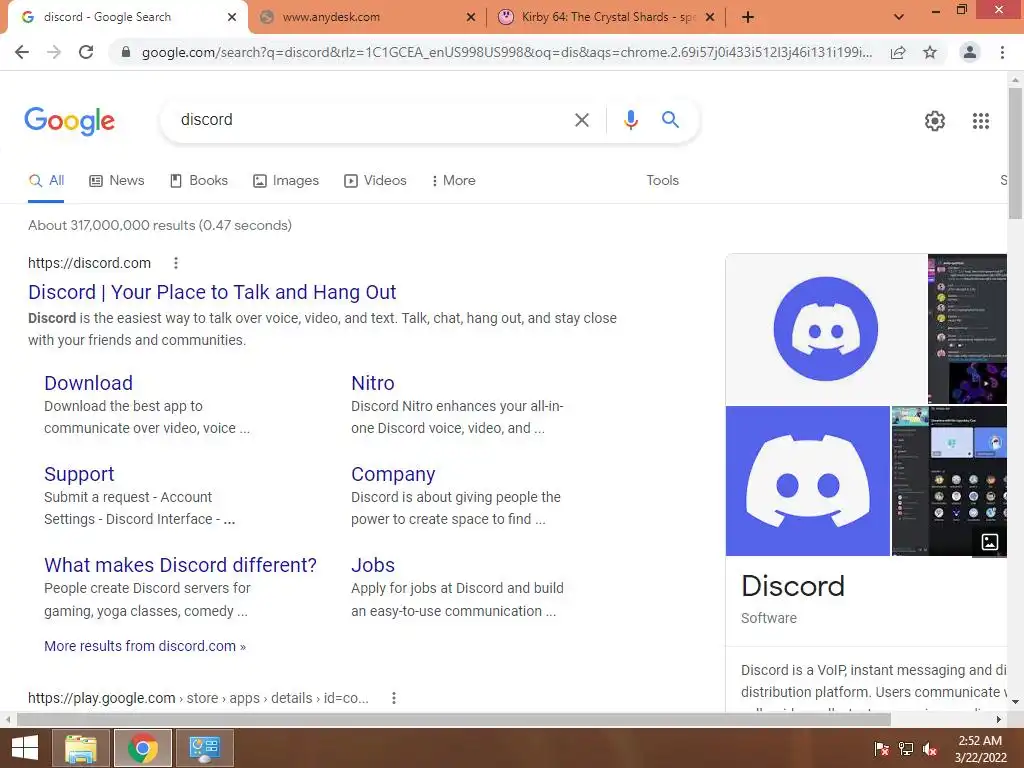Open search Tools options
Image resolution: width=1024 pixels, height=768 pixels.
(662, 181)
